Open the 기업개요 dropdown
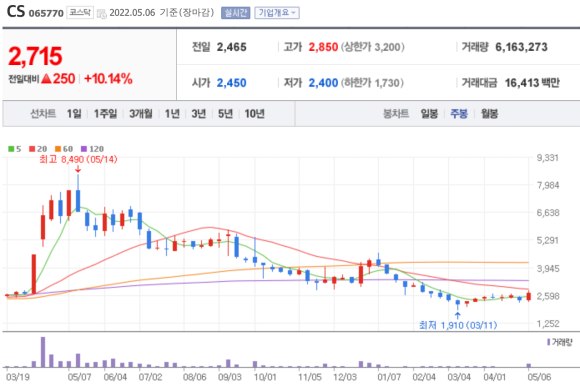 (x=277, y=13)
